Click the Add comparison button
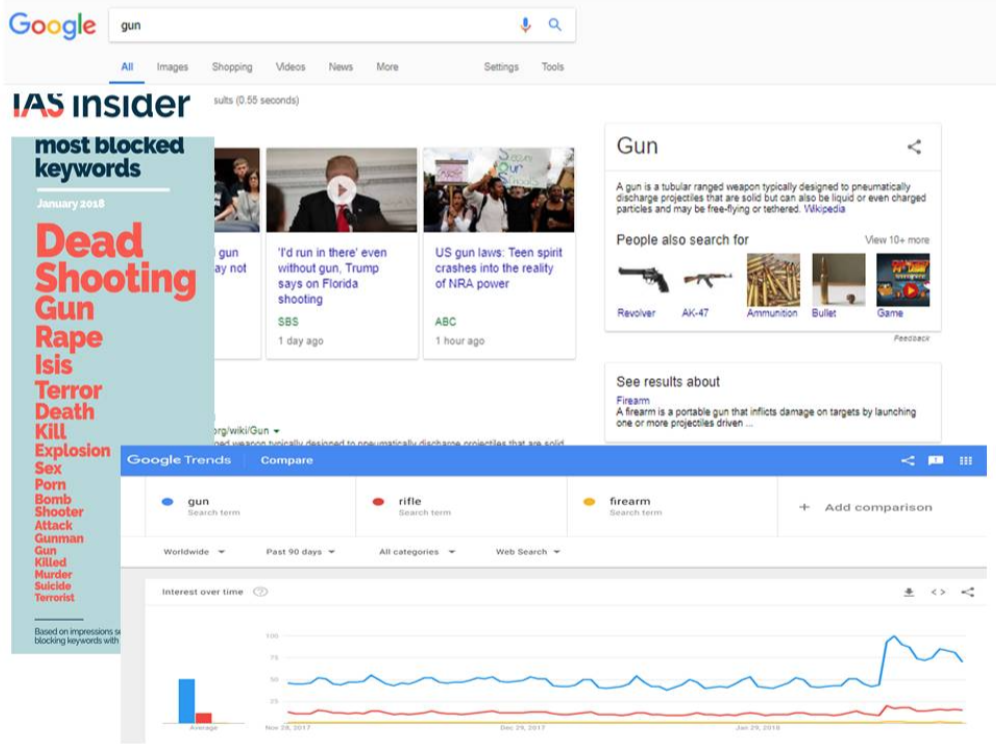The image size is (996, 744). click(x=866, y=507)
